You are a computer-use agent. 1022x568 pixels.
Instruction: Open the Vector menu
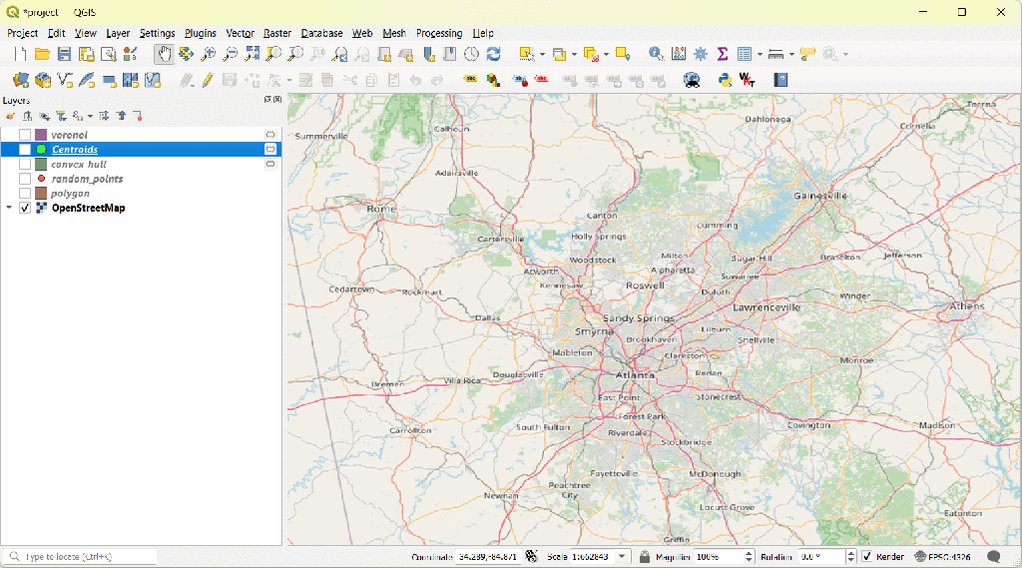[x=240, y=33]
